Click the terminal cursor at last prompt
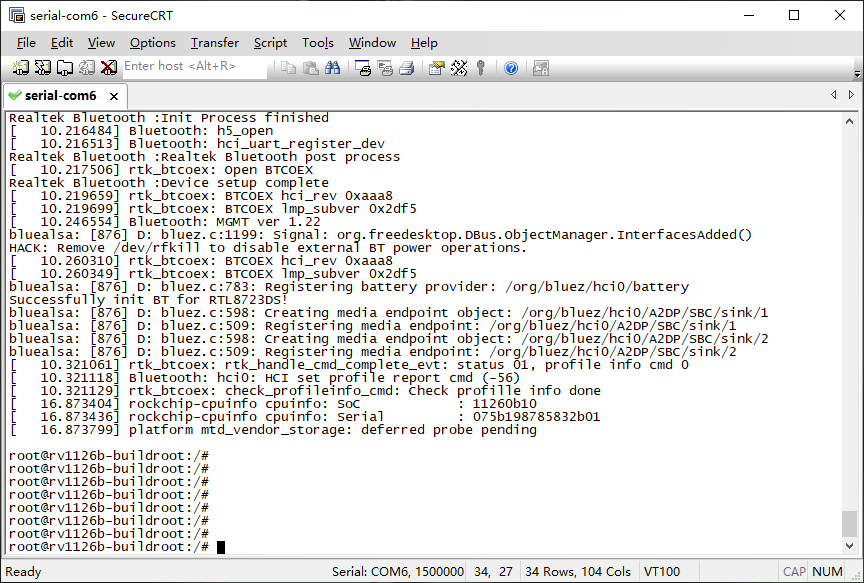This screenshot has width=864, height=583. coord(221,547)
